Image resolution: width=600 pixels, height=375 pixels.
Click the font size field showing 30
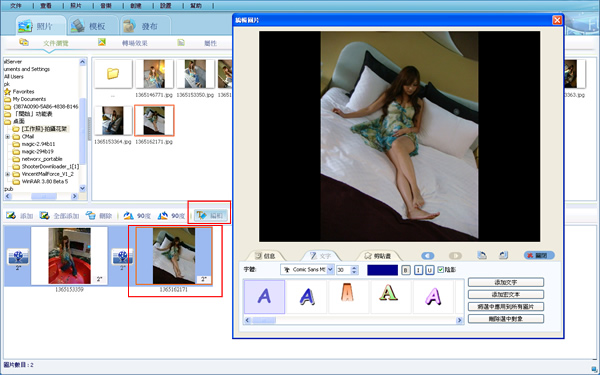click(x=343, y=270)
